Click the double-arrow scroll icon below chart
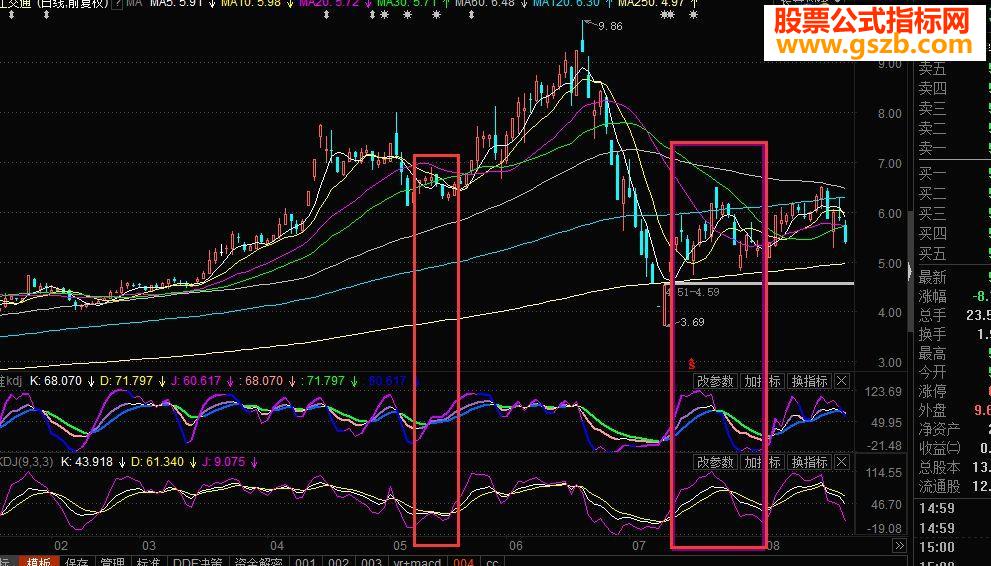The image size is (991, 566). tap(899, 546)
